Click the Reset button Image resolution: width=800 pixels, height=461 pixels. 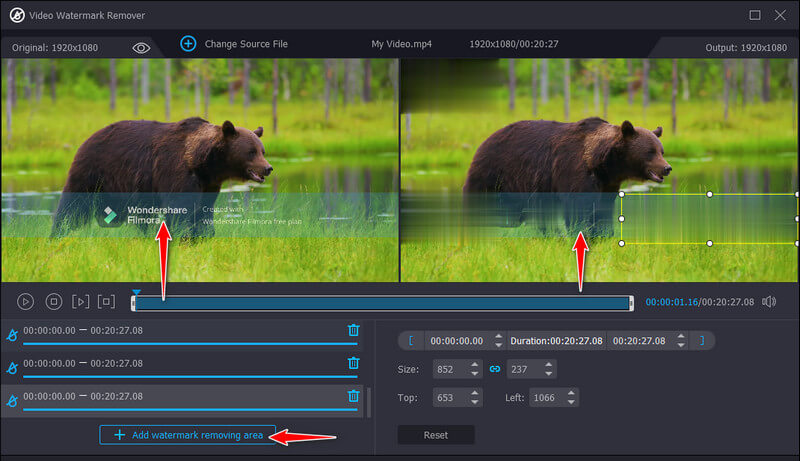coord(435,435)
